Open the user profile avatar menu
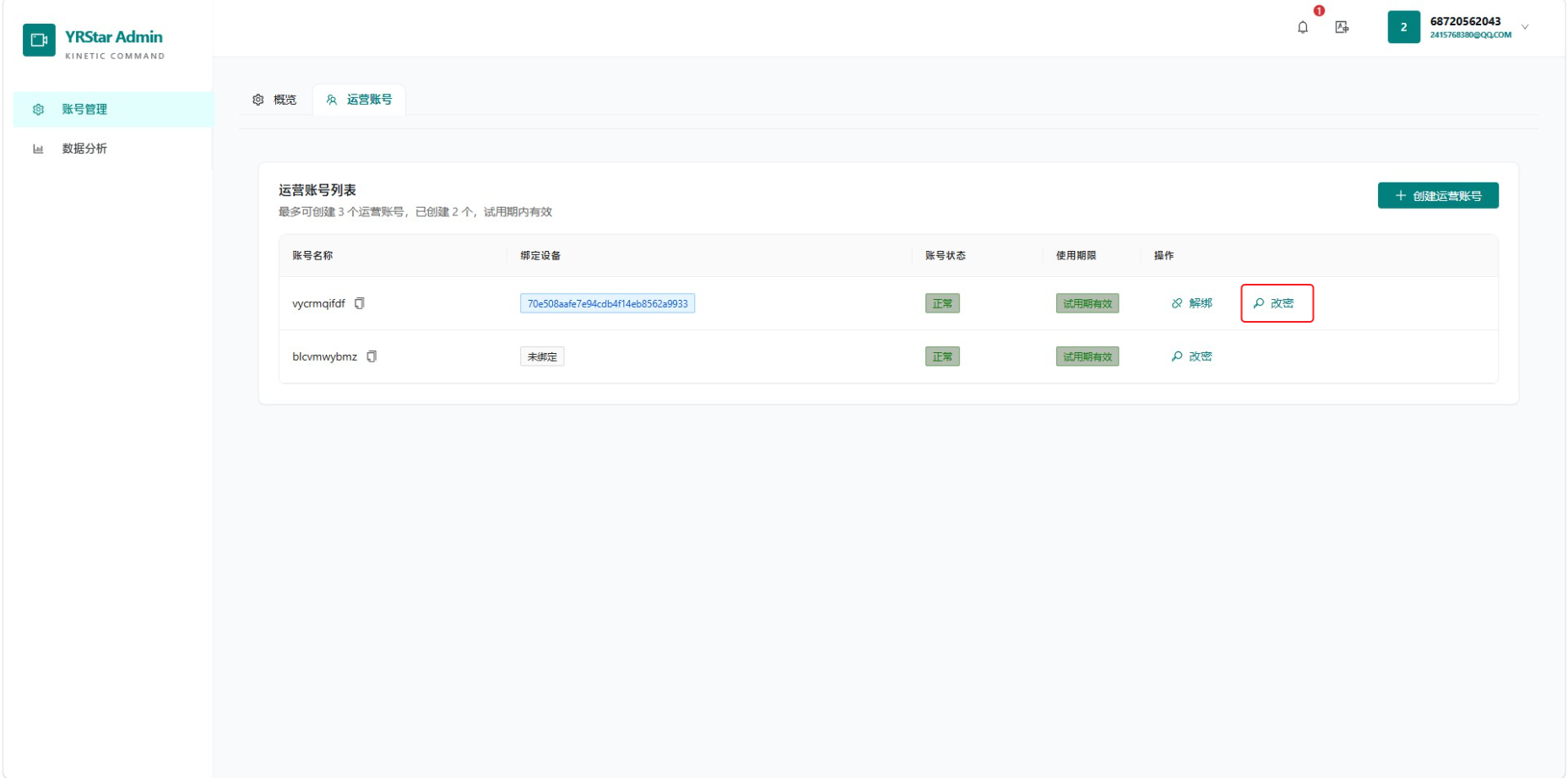Screen dimensions: 1568x778 click(1403, 27)
